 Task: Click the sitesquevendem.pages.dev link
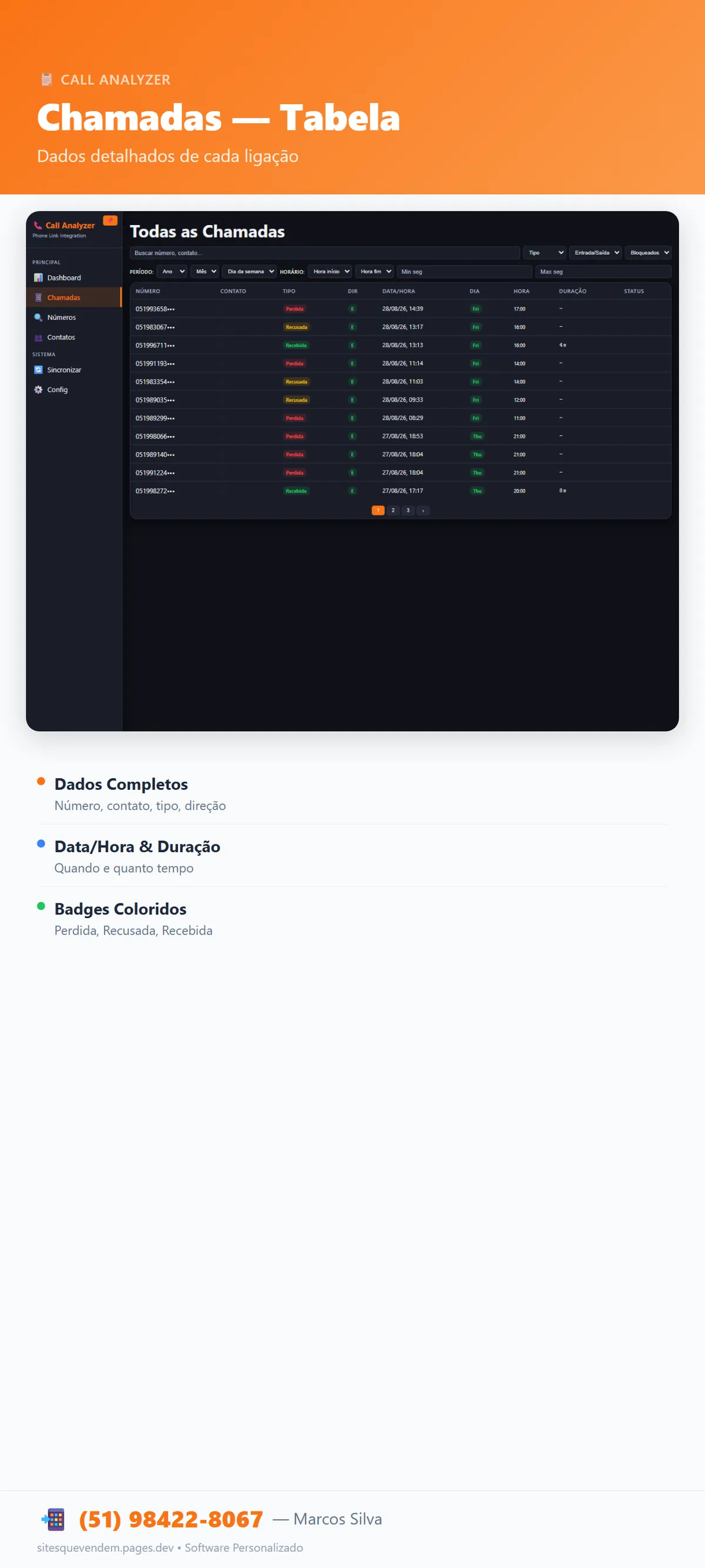click(x=105, y=1547)
